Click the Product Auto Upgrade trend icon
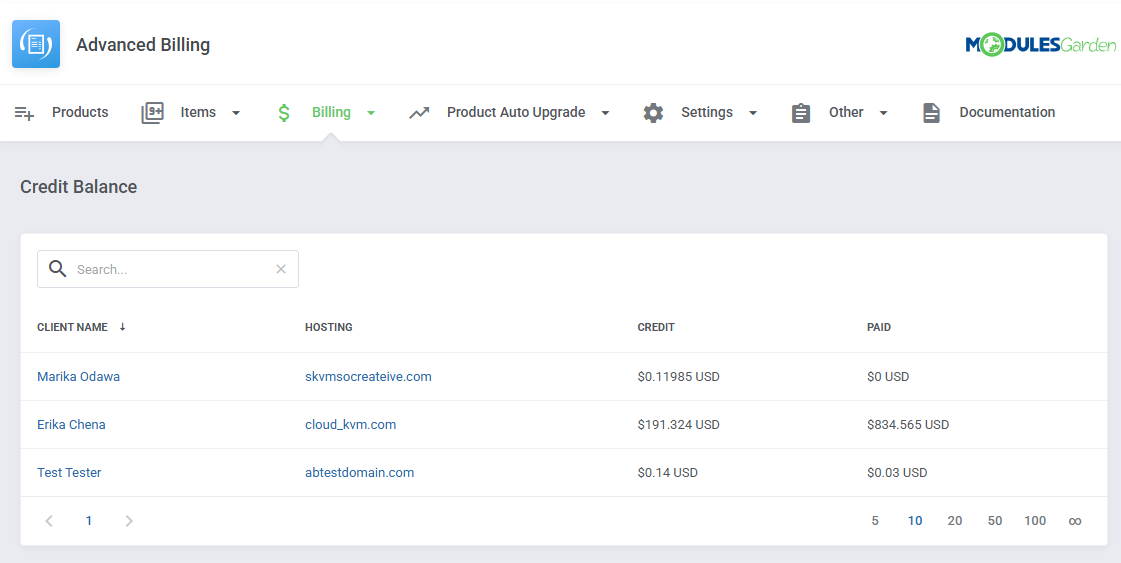1121x563 pixels. click(x=419, y=113)
